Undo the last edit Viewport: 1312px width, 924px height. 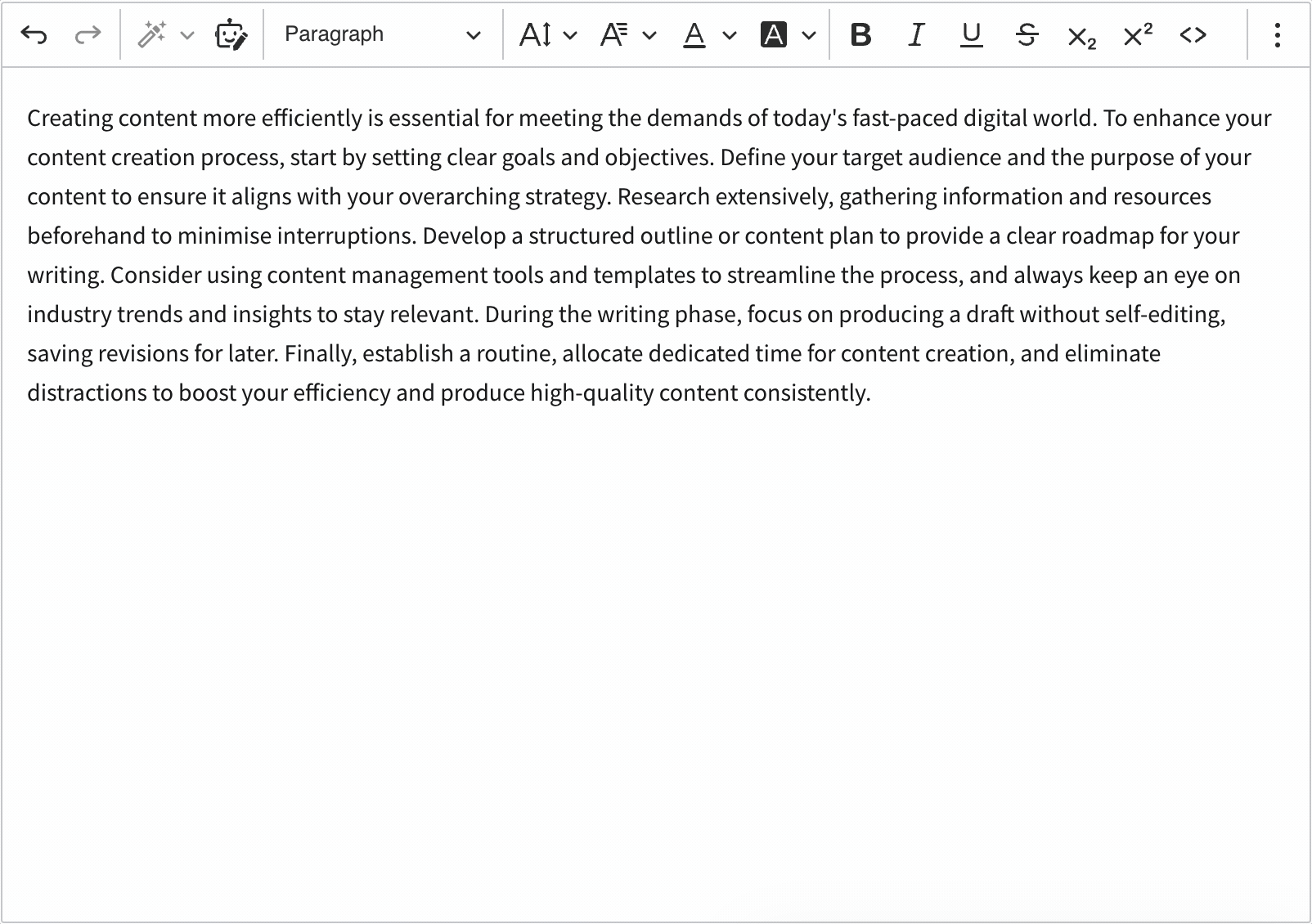34,34
